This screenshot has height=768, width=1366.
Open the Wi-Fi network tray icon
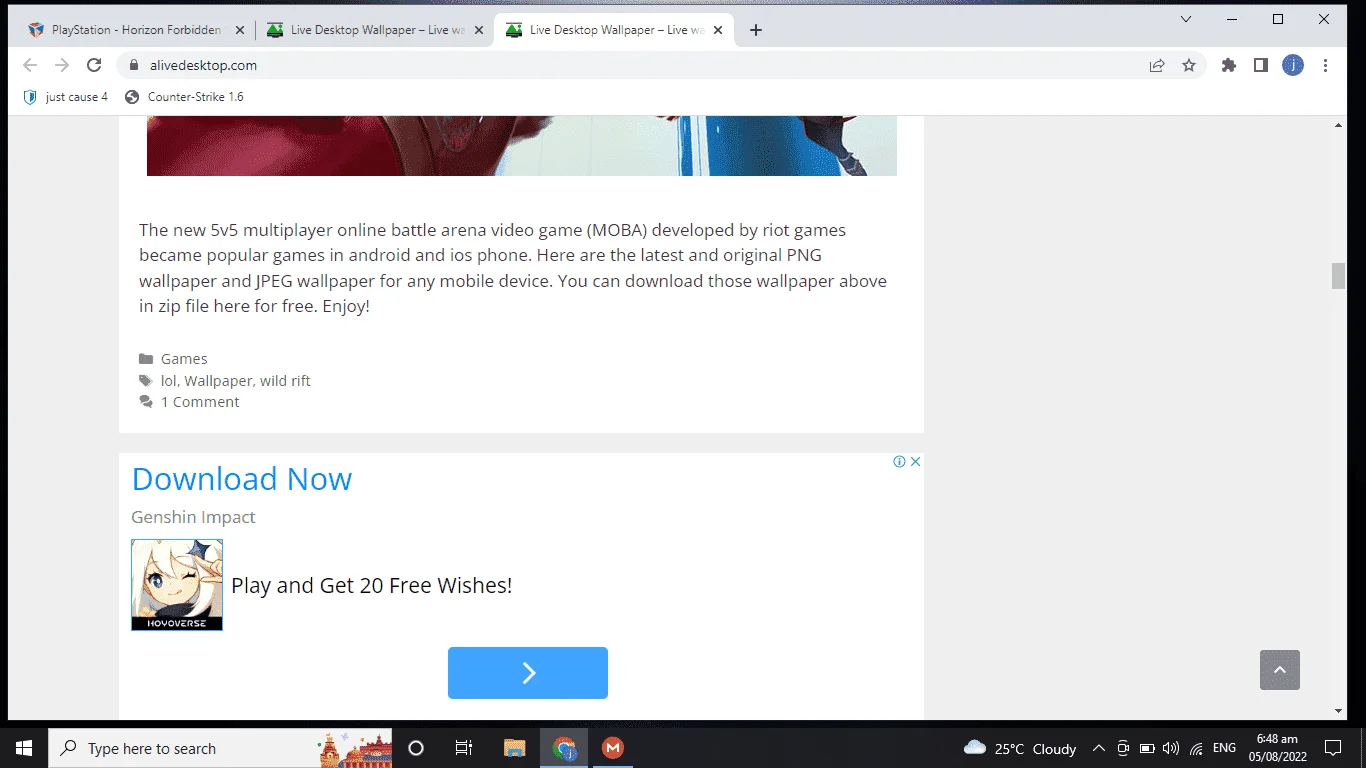tap(1196, 748)
